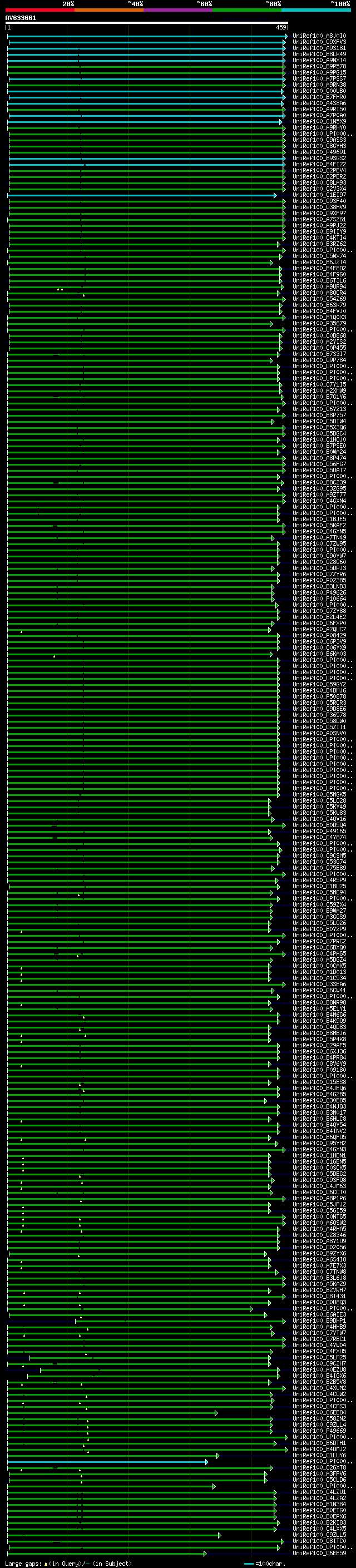Open hit UniRef100_Q00UB0
This screenshot has width=356, height=1568.
click(319, 91)
